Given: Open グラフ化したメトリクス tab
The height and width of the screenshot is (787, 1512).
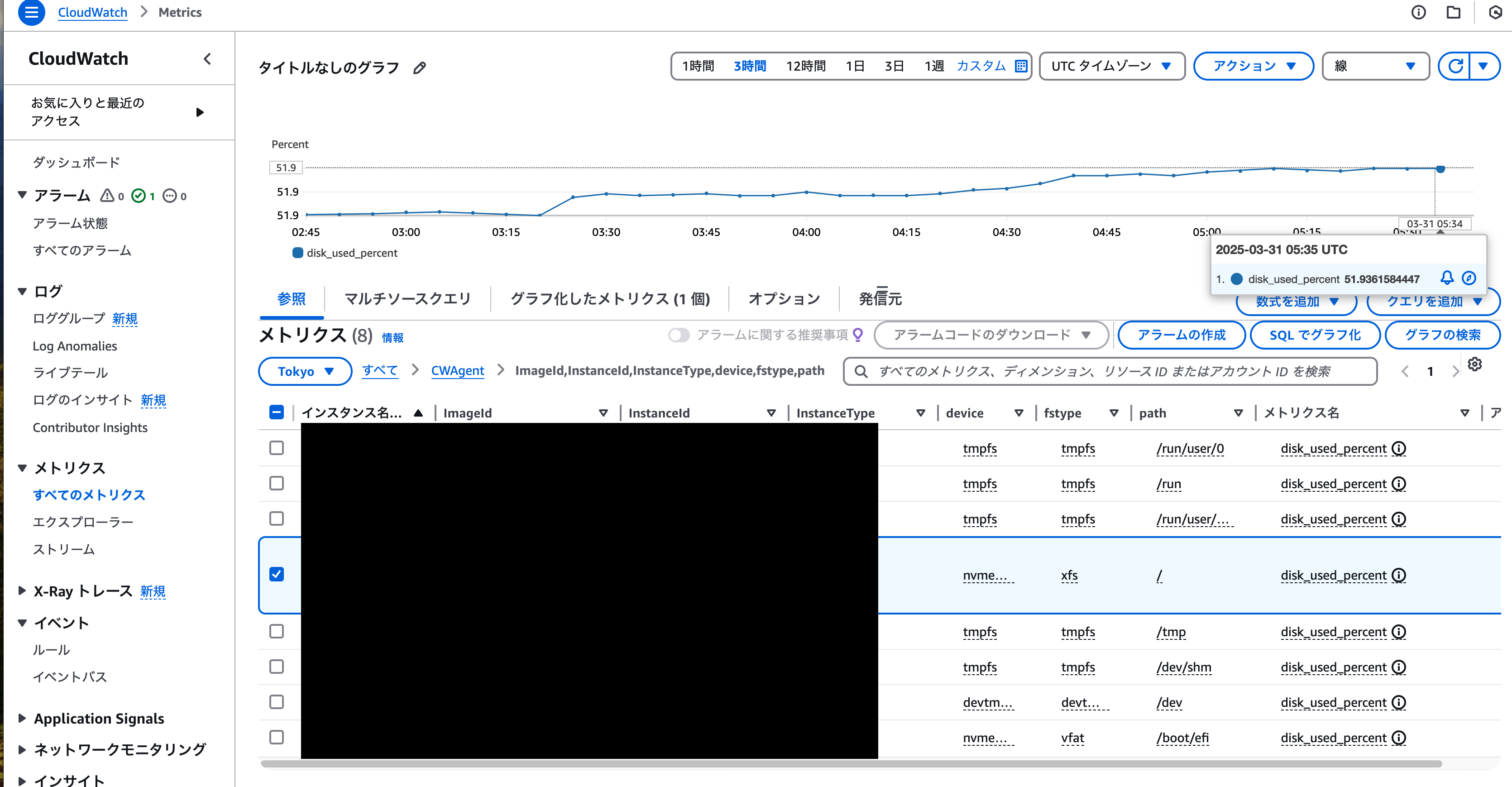Looking at the screenshot, I should [x=610, y=299].
